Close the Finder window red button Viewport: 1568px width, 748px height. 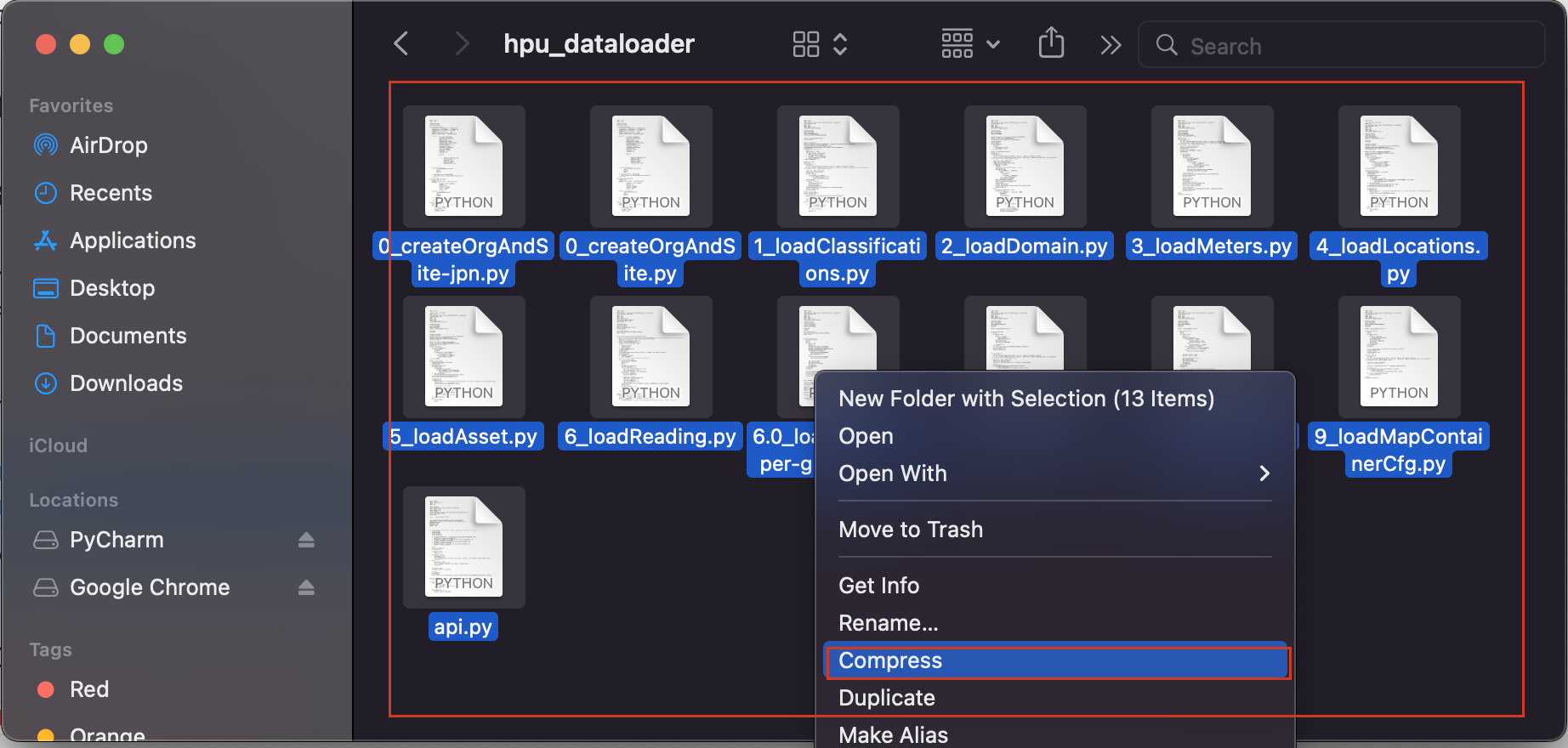point(46,44)
